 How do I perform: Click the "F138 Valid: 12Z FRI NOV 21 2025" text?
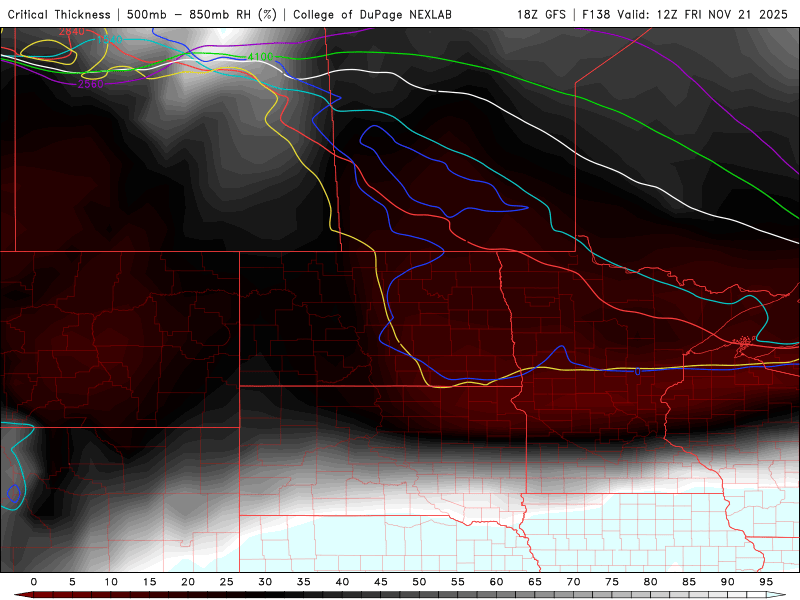coord(685,15)
